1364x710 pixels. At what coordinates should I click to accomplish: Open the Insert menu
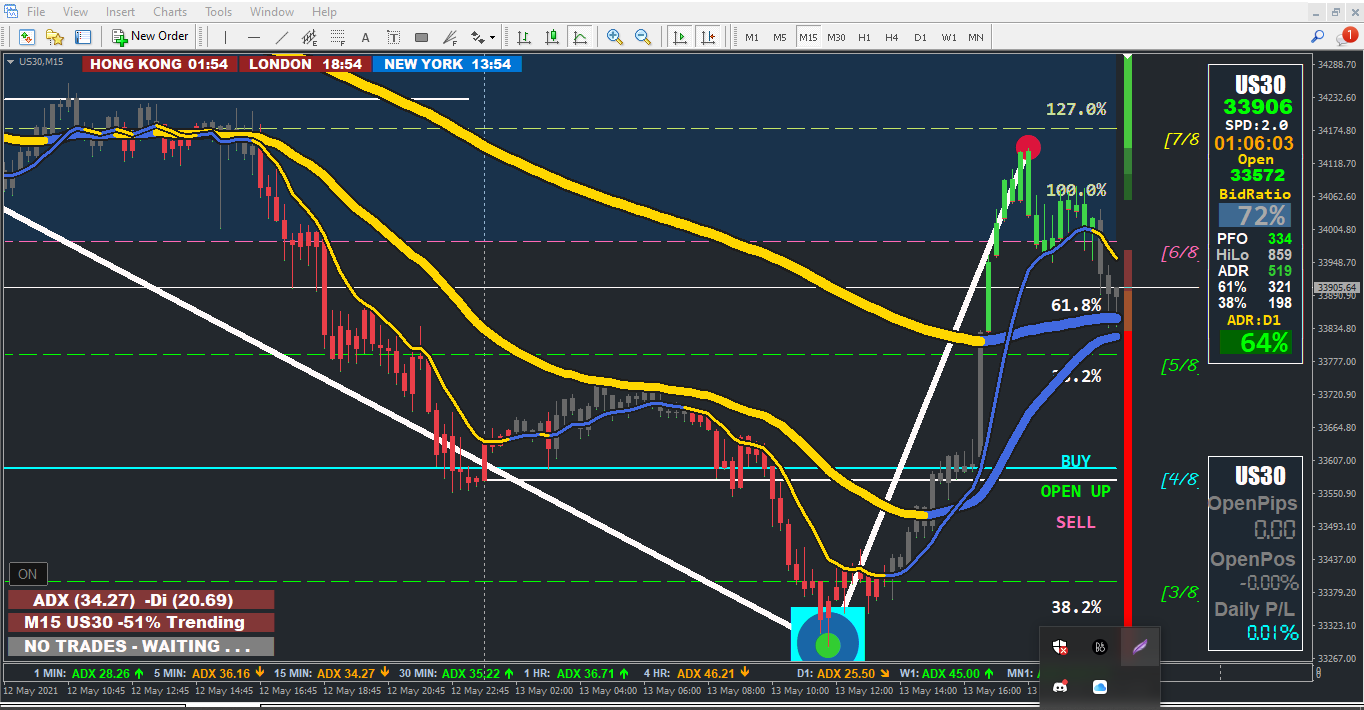tap(120, 12)
